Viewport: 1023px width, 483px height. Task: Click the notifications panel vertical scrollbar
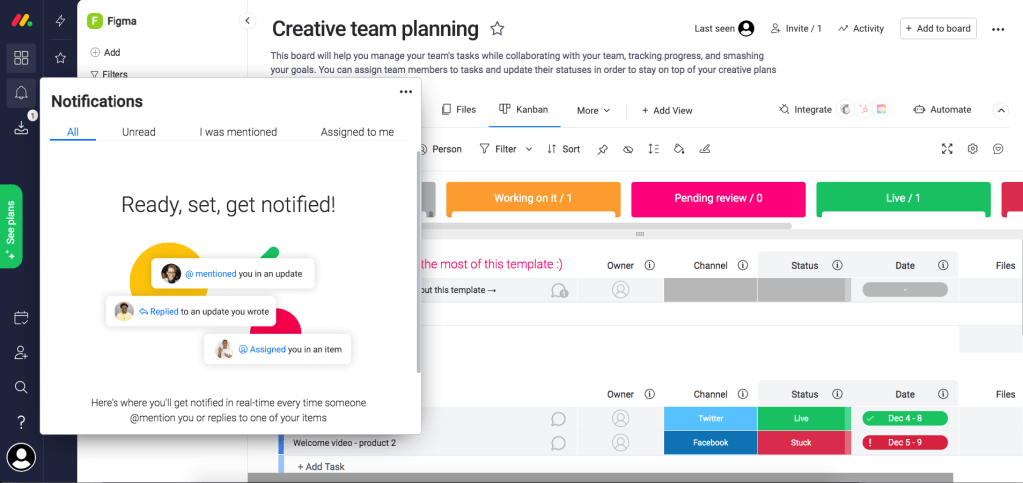point(418,261)
